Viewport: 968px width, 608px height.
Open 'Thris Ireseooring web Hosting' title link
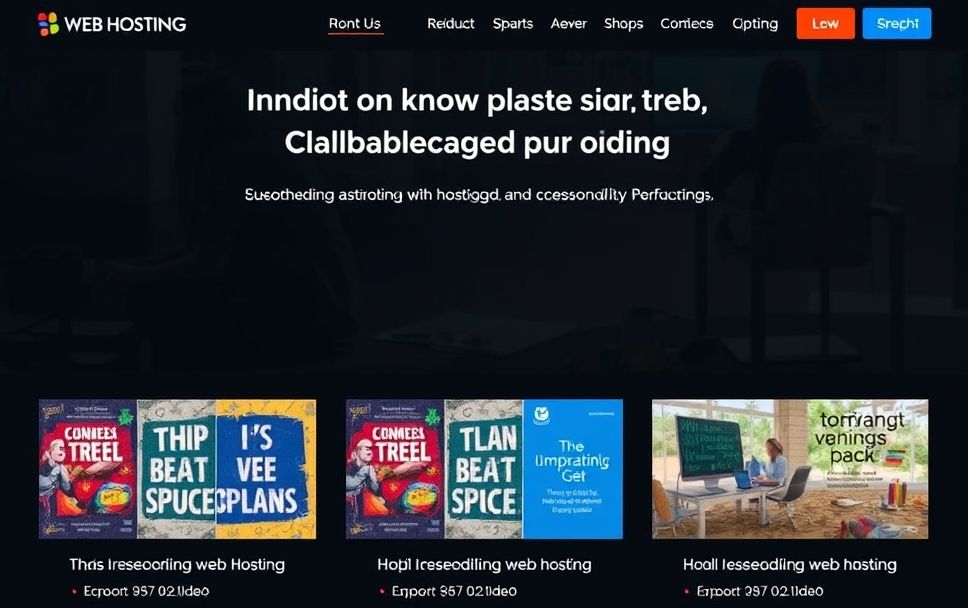[x=177, y=564]
